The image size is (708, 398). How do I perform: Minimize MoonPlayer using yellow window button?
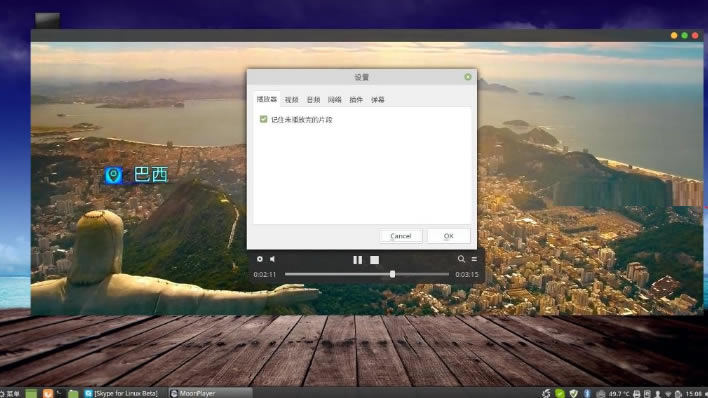tap(674, 35)
